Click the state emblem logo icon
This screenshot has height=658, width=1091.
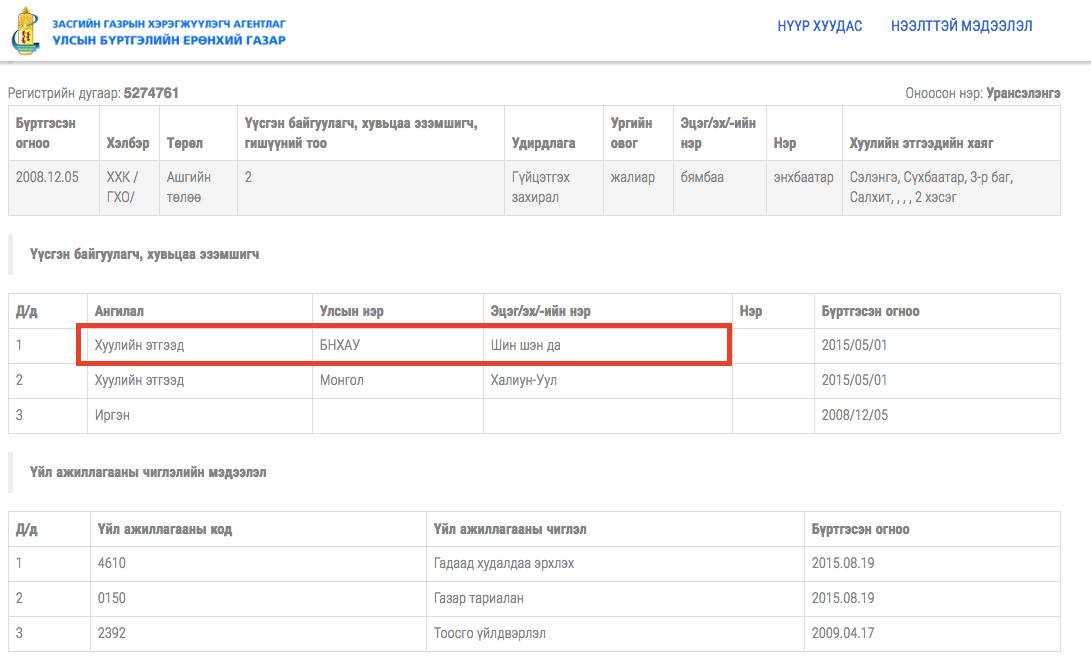coord(26,31)
